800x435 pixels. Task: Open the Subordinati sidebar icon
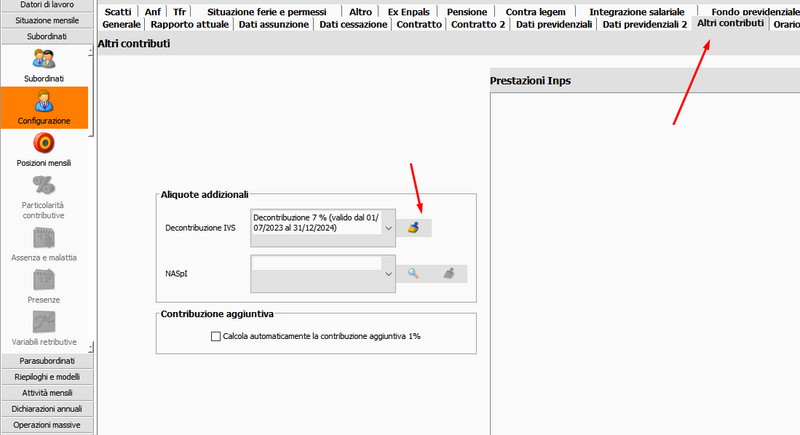[43, 60]
